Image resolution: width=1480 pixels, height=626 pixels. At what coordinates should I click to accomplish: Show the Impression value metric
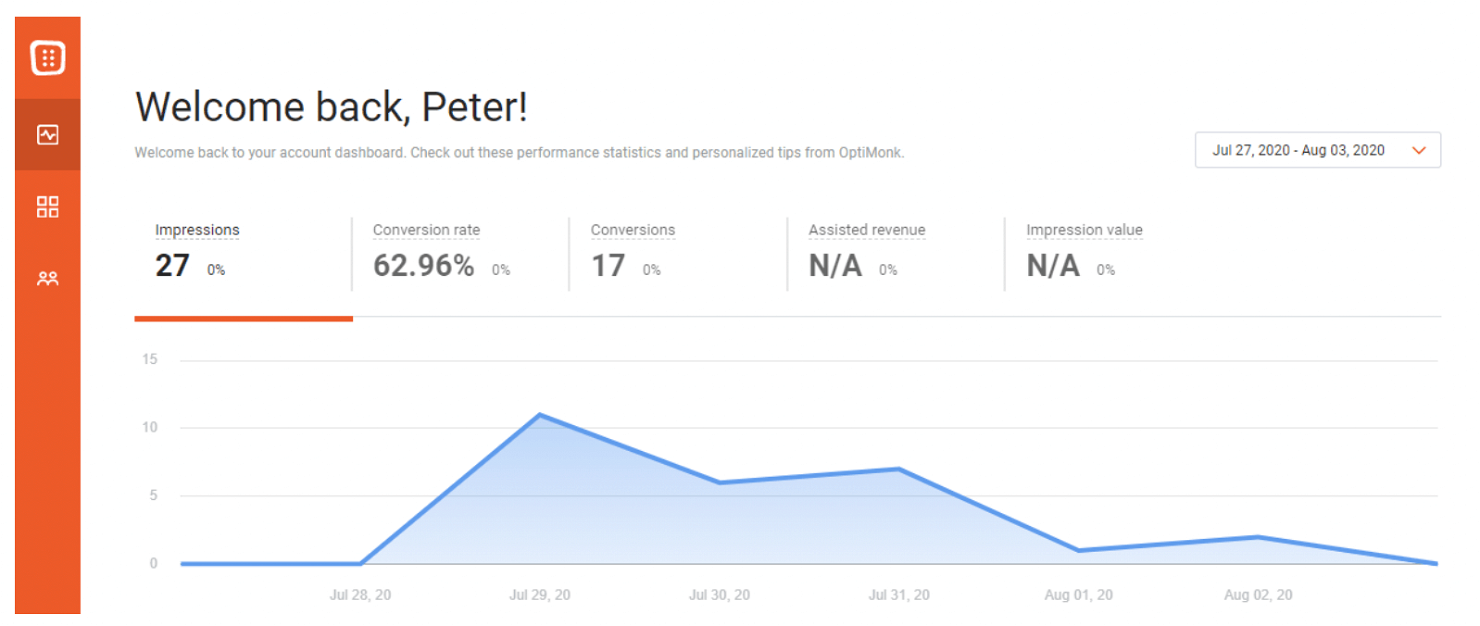1084,230
